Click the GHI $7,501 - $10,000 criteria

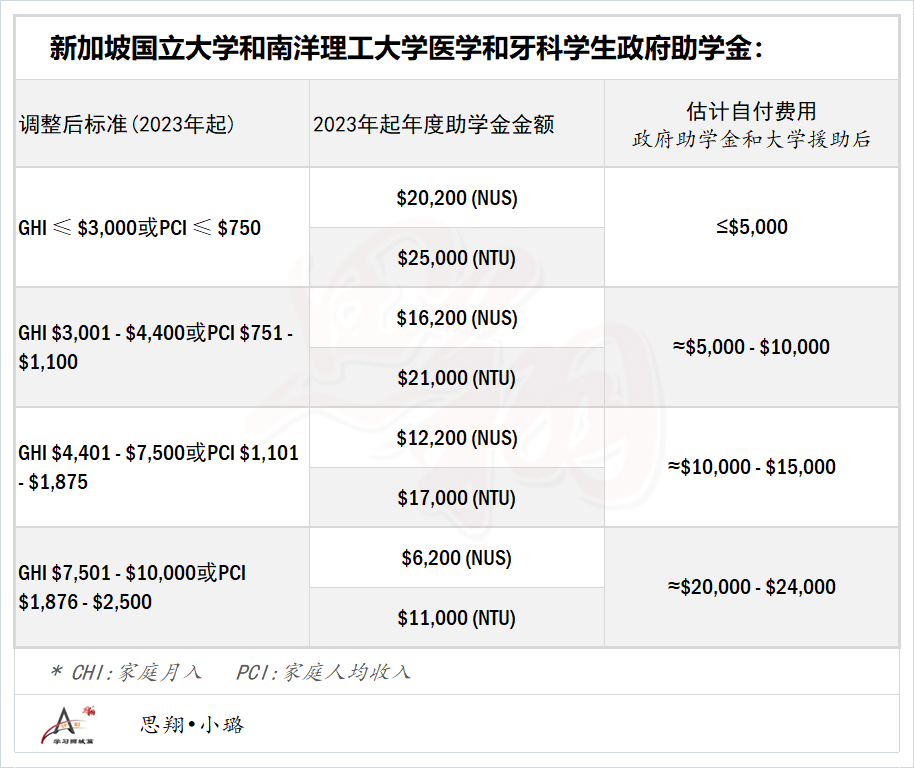tap(132, 587)
